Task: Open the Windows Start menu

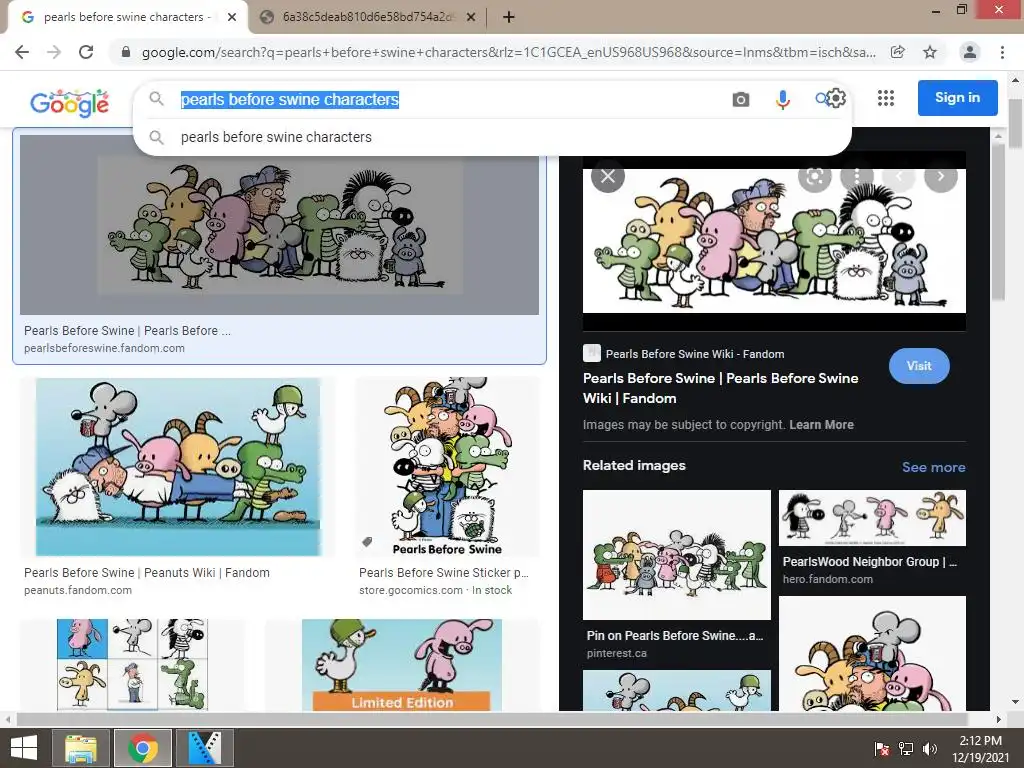Action: point(24,748)
